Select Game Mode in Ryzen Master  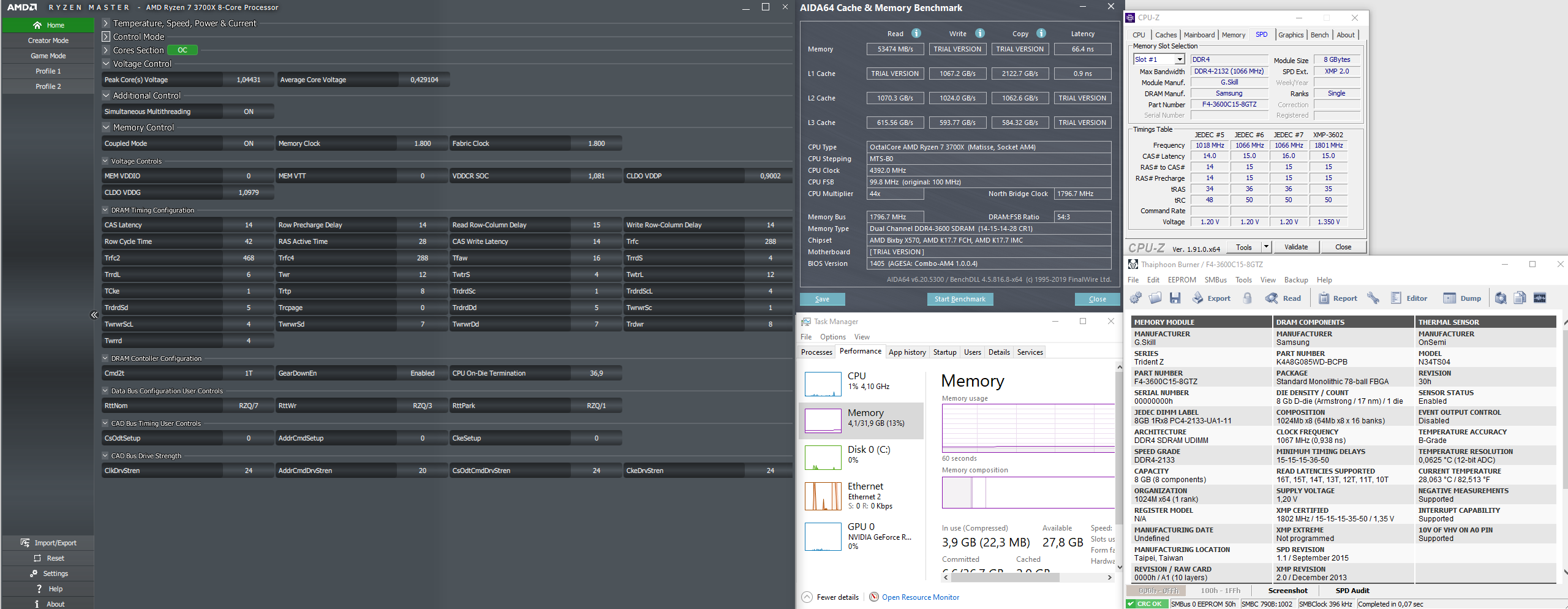(48, 56)
